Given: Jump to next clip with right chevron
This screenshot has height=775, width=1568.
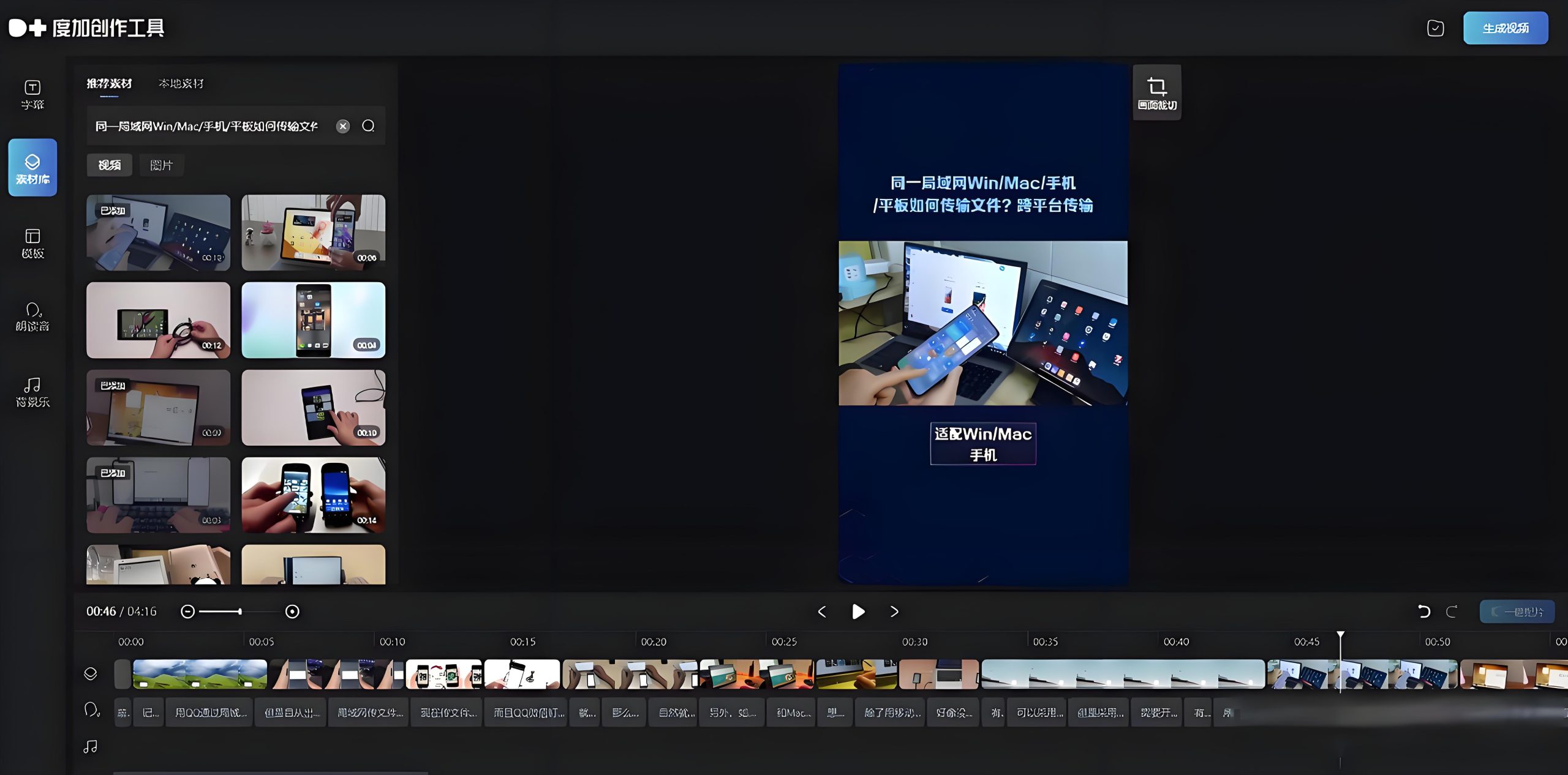Looking at the screenshot, I should coord(894,612).
